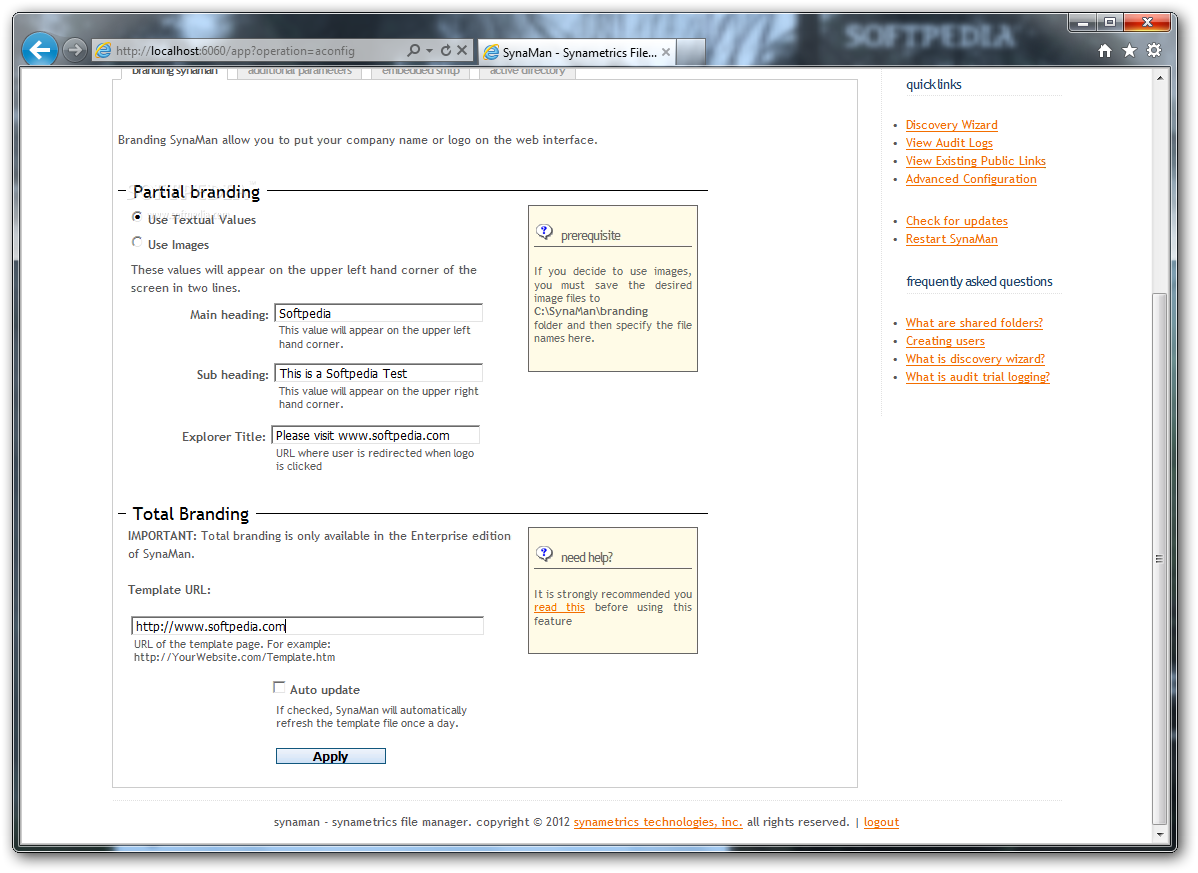1198x873 pixels.
Task: Open a new blank browser tab
Action: point(691,52)
